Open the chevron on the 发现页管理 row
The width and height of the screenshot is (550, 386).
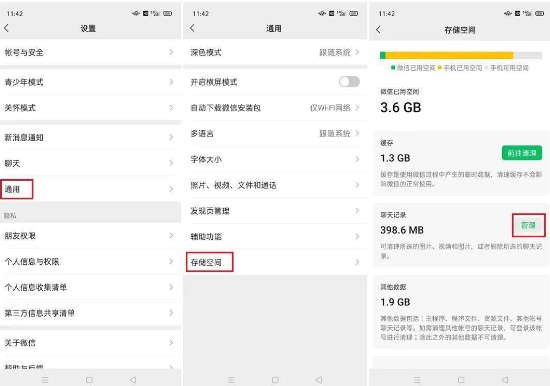pos(357,211)
